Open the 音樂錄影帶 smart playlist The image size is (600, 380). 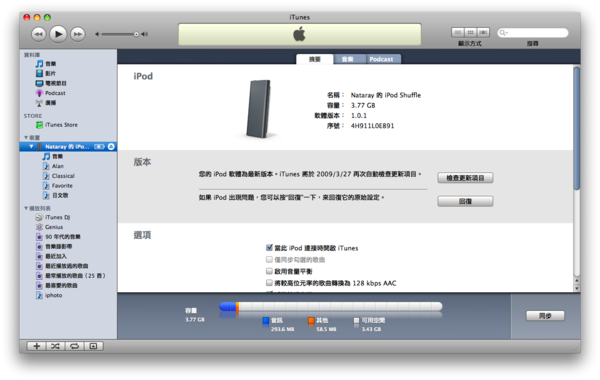point(54,246)
